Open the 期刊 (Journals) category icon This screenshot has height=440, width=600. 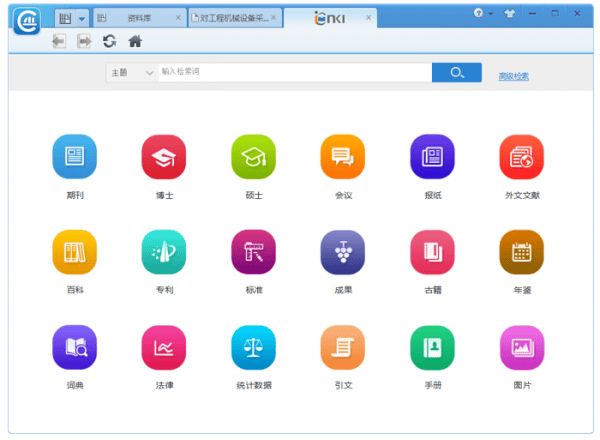pyautogui.click(x=74, y=156)
